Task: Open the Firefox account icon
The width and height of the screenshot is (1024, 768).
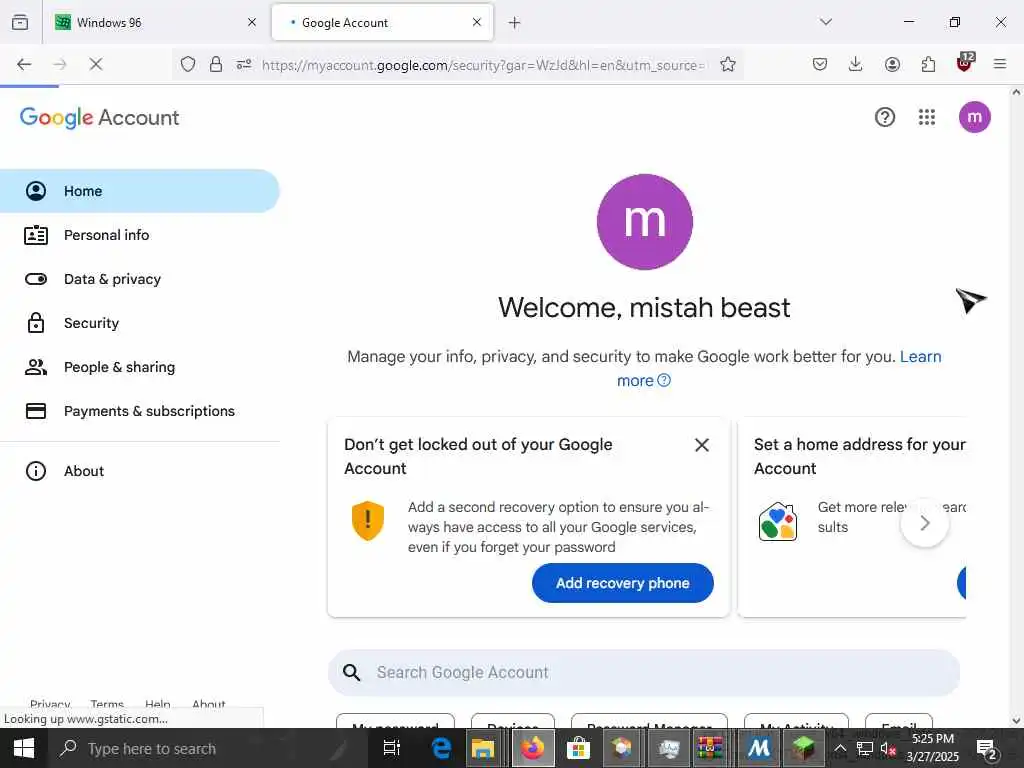Action: click(x=892, y=64)
